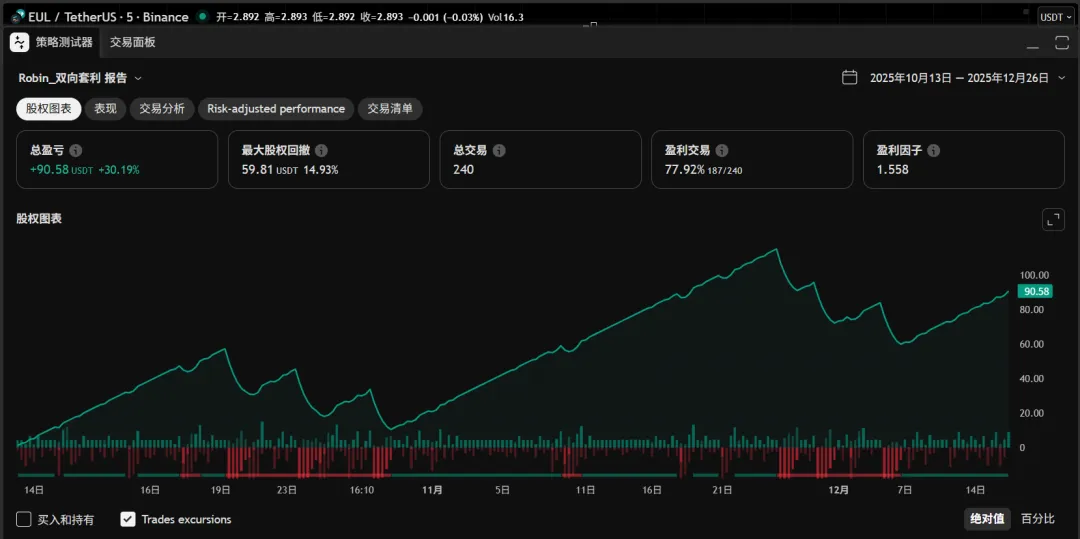Screen dimensions: 1080x539
Task: Open the 交易清单 trade list
Action: tap(390, 109)
